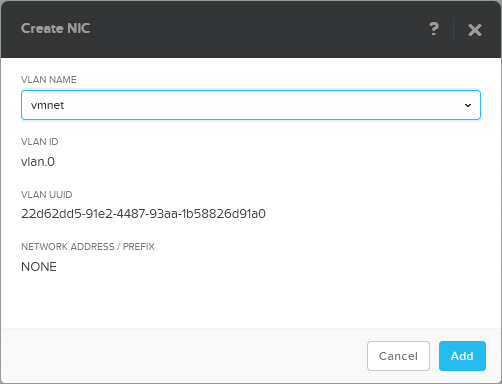Click the VLAN NAME label

(49, 80)
